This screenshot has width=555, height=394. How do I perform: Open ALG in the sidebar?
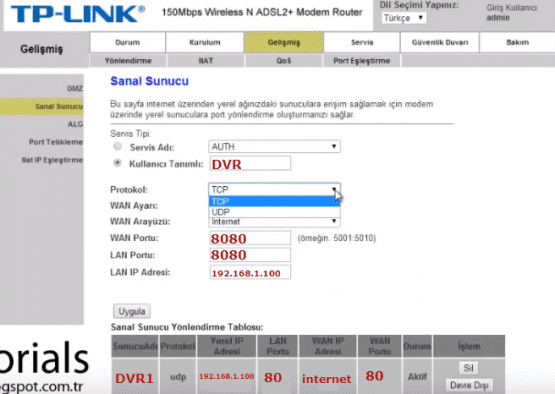pyautogui.click(x=75, y=124)
